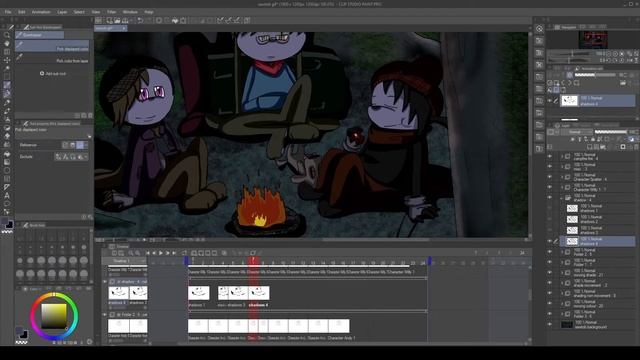Hide the campfire fire layer folder
This screenshot has height=360, width=640.
point(550,156)
